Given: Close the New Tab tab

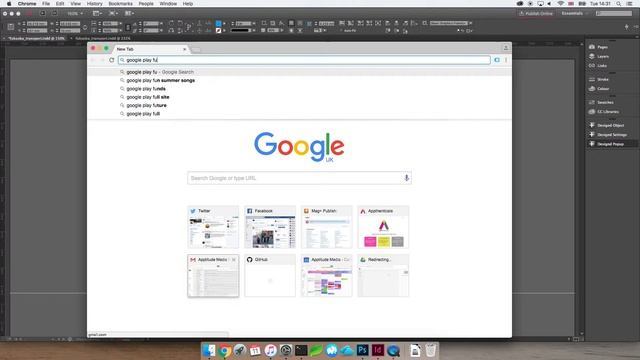Looking at the screenshot, I should [184, 49].
